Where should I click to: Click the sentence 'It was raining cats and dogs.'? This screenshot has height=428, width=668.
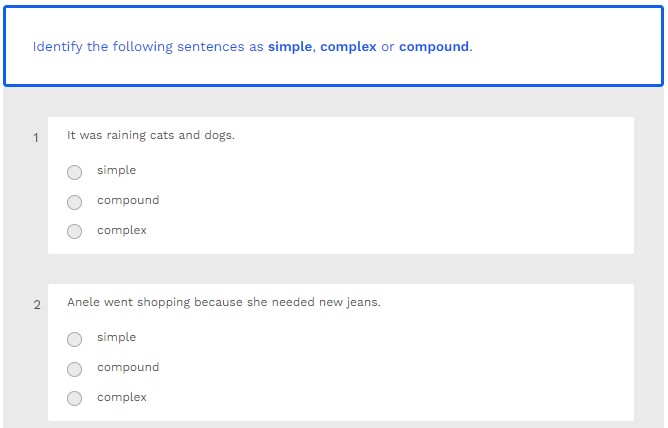click(151, 135)
